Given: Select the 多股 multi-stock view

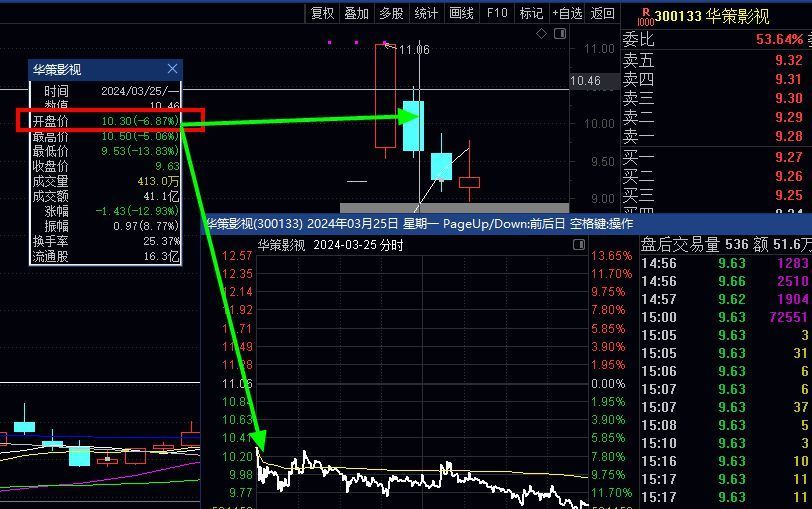Looking at the screenshot, I should pos(391,13).
